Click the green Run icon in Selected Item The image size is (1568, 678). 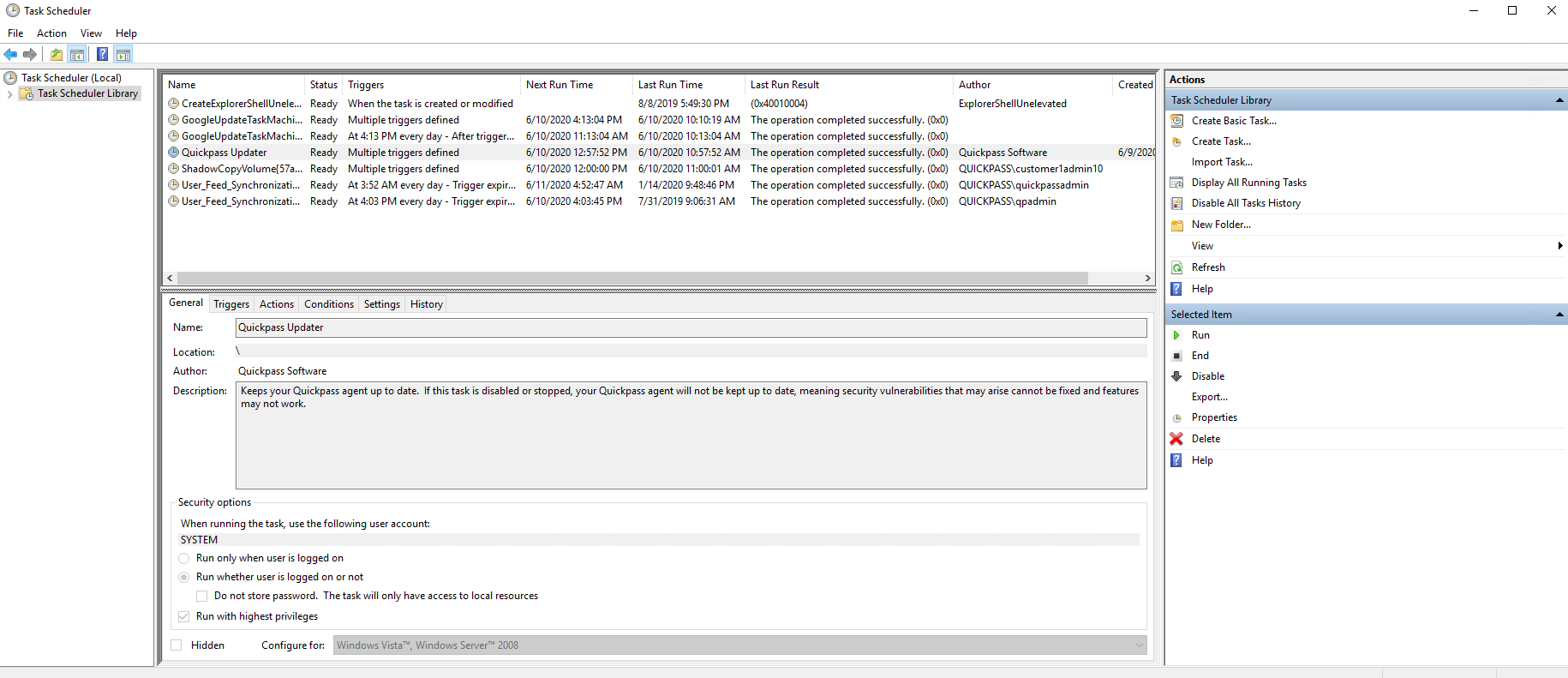point(1176,335)
